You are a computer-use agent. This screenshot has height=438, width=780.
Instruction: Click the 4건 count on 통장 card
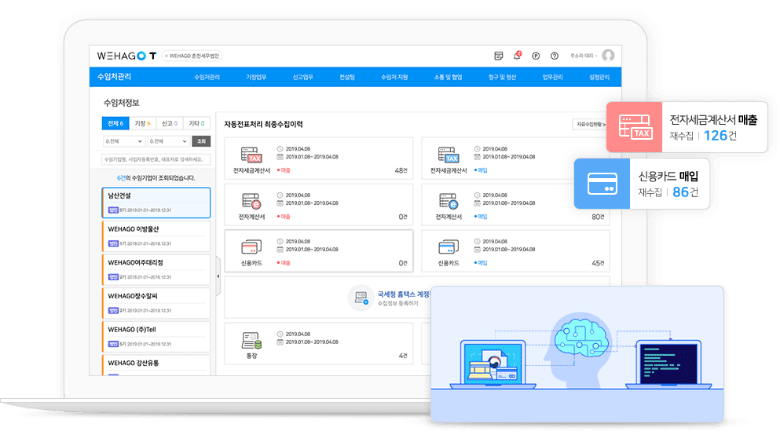(x=403, y=356)
